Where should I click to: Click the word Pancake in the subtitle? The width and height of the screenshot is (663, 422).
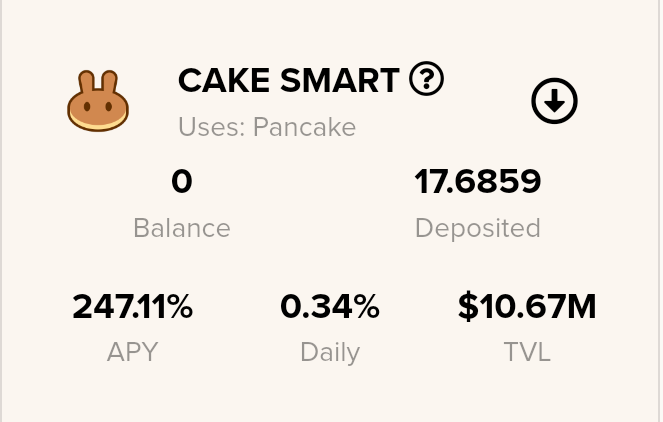tap(304, 126)
